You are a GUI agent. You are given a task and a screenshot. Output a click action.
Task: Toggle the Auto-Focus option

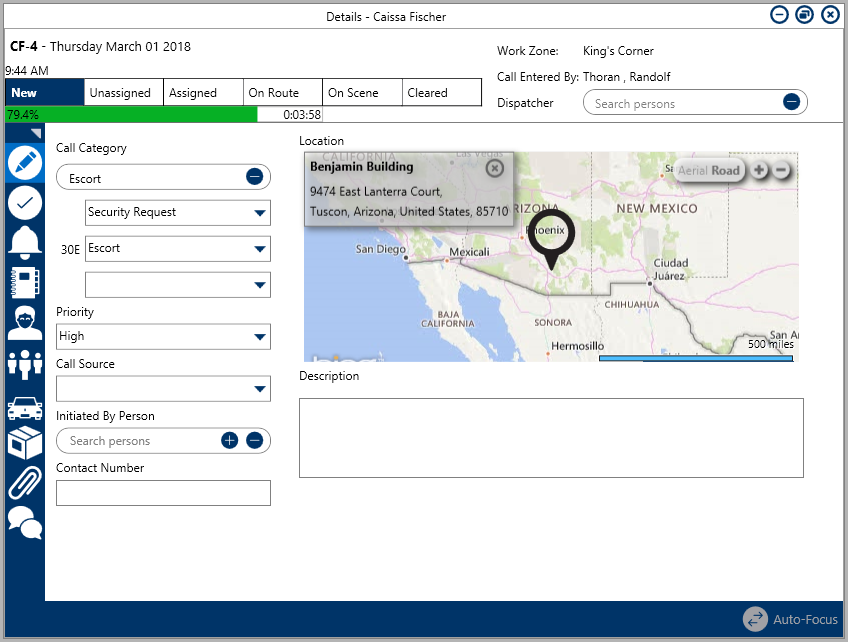pos(790,619)
